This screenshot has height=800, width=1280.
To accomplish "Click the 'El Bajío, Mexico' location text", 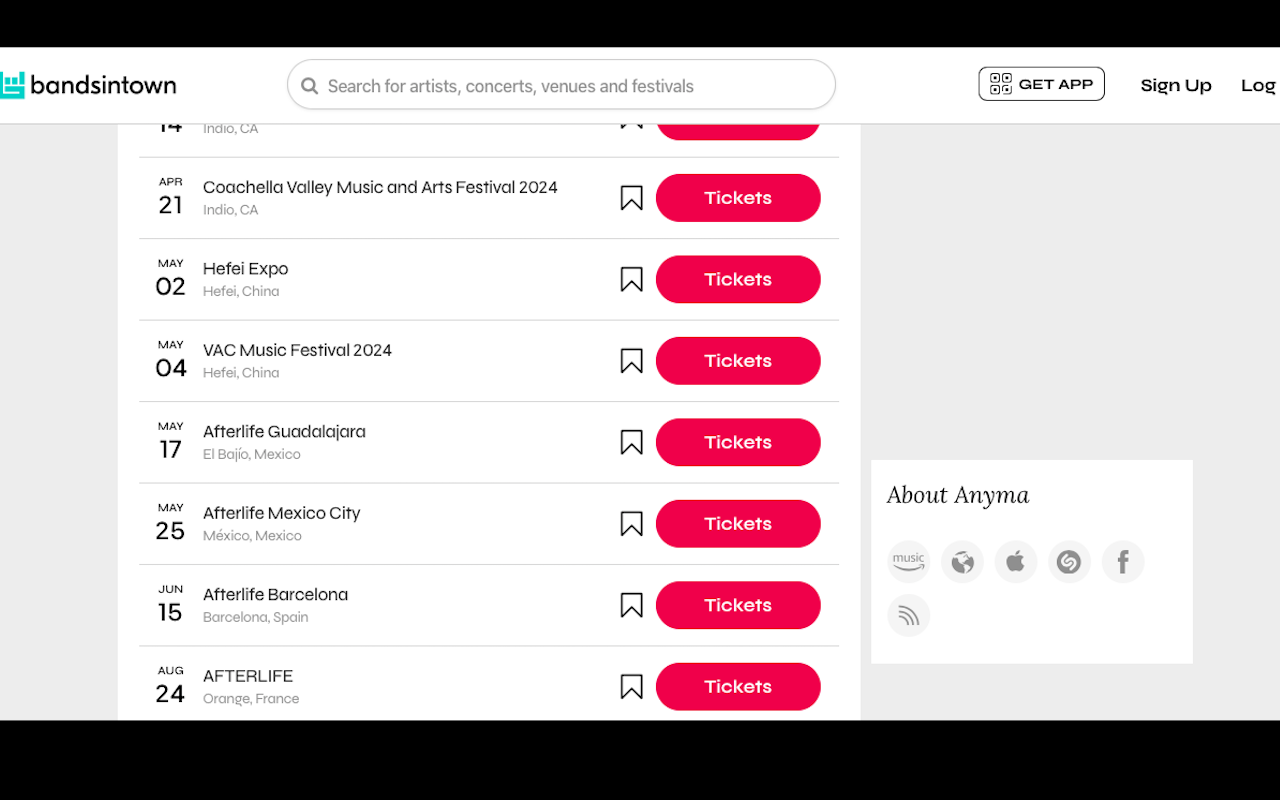I will (252, 454).
